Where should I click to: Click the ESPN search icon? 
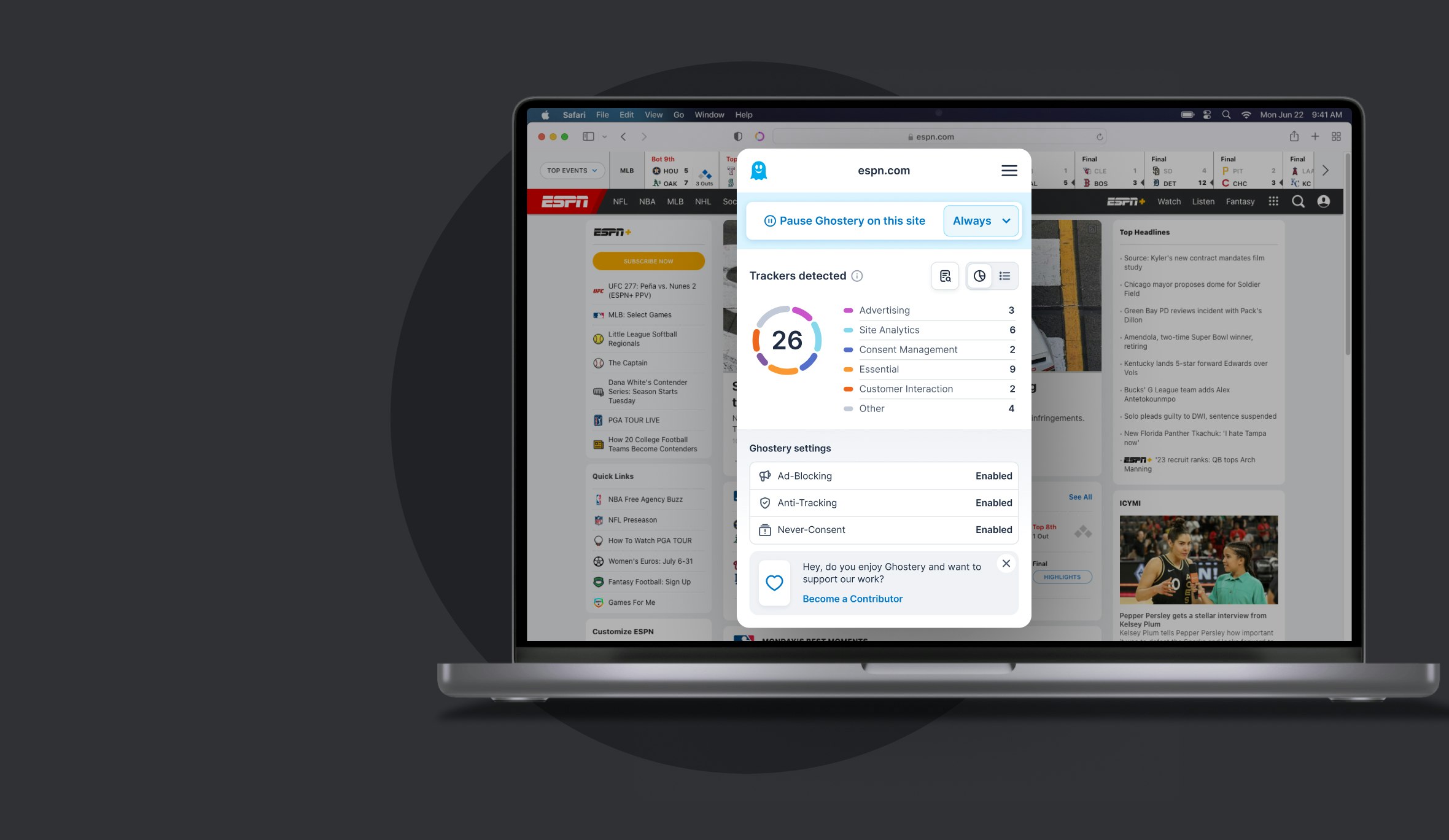point(1299,201)
